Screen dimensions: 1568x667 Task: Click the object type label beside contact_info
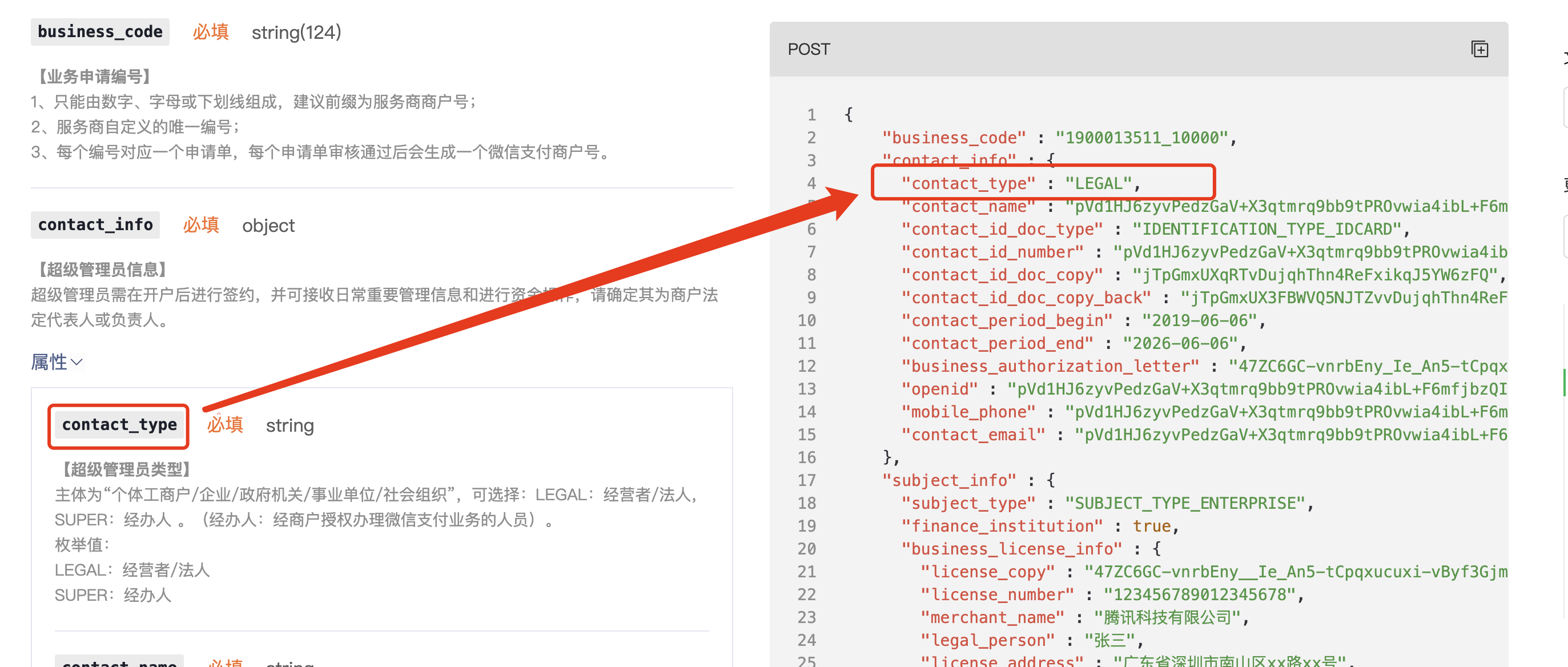coord(268,226)
